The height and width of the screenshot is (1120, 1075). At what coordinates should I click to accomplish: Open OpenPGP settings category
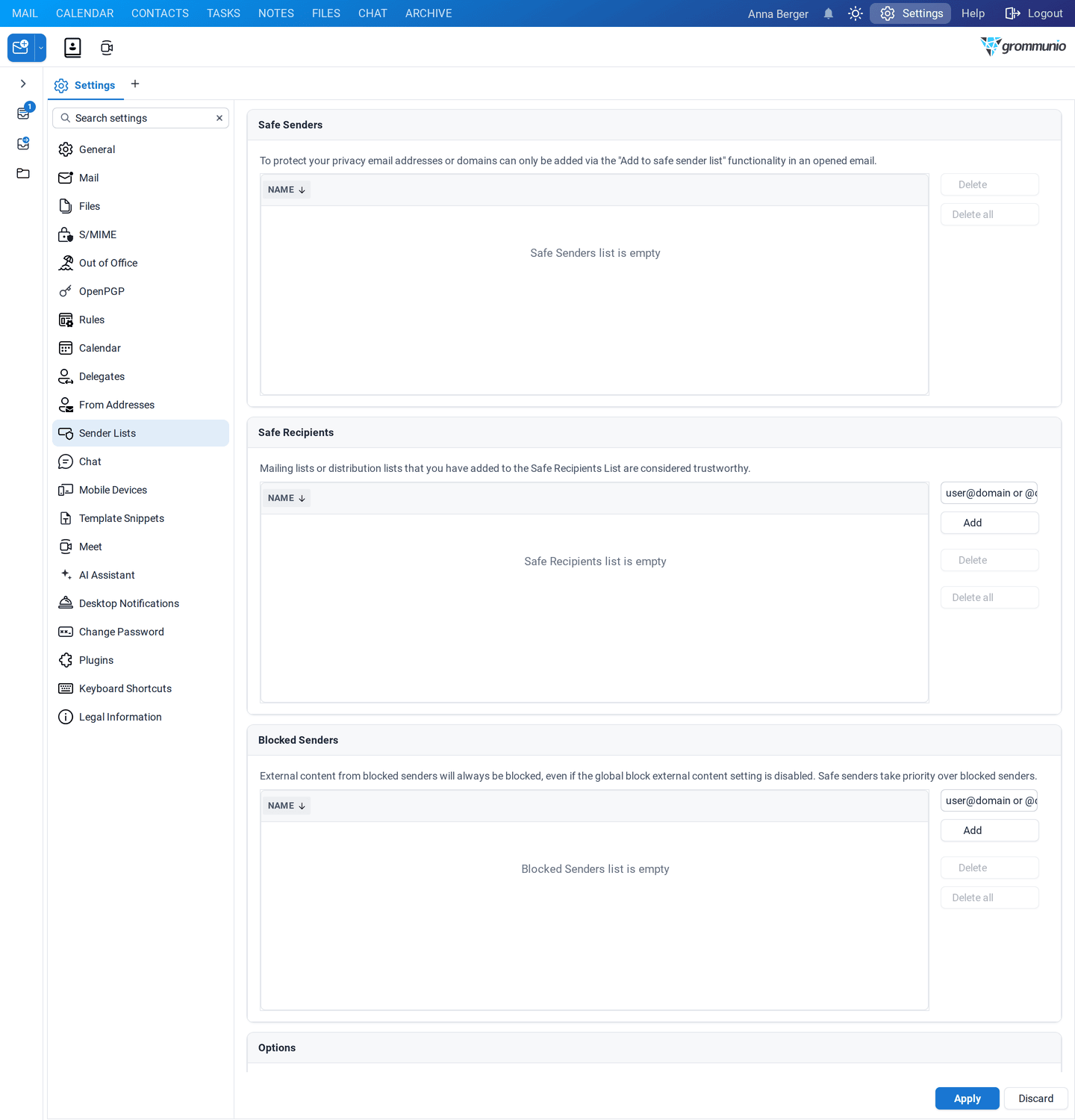(x=140, y=291)
